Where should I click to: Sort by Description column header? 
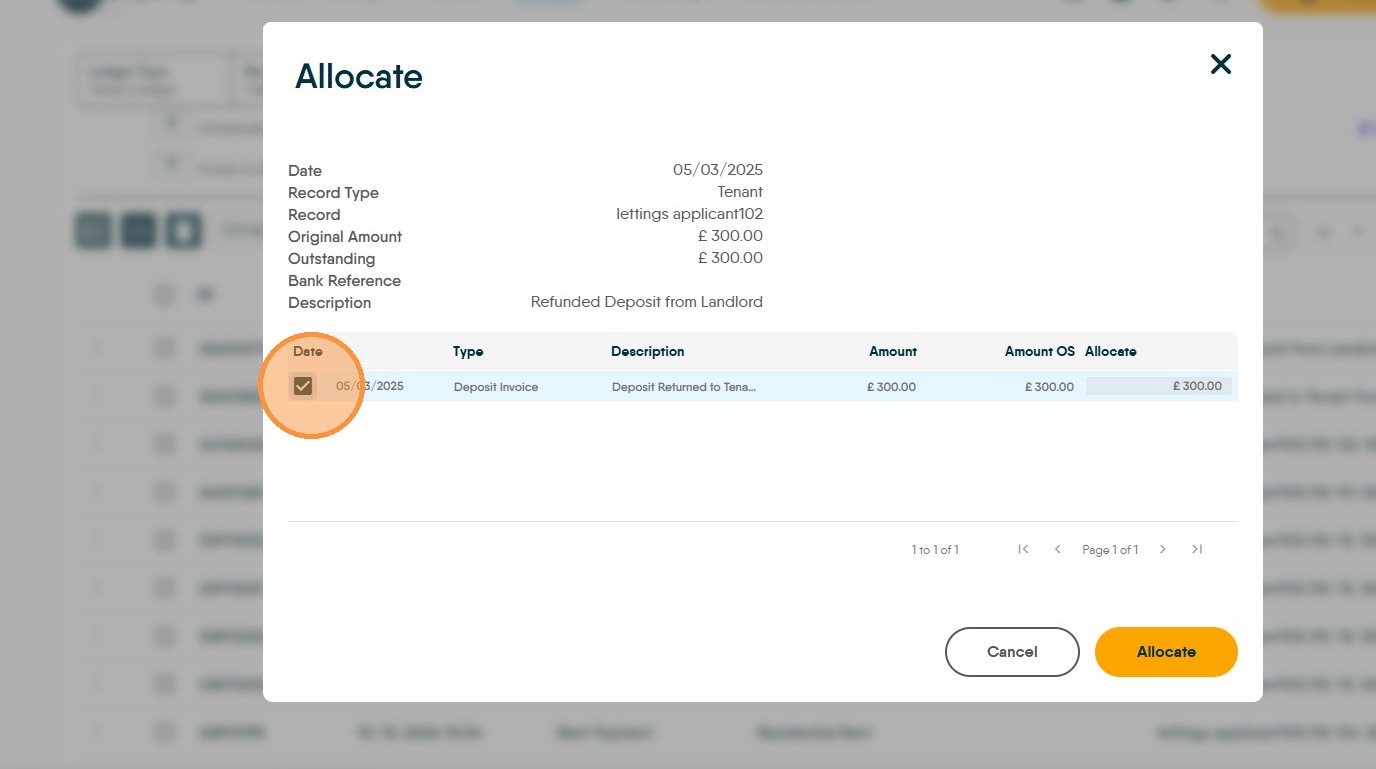[648, 352]
